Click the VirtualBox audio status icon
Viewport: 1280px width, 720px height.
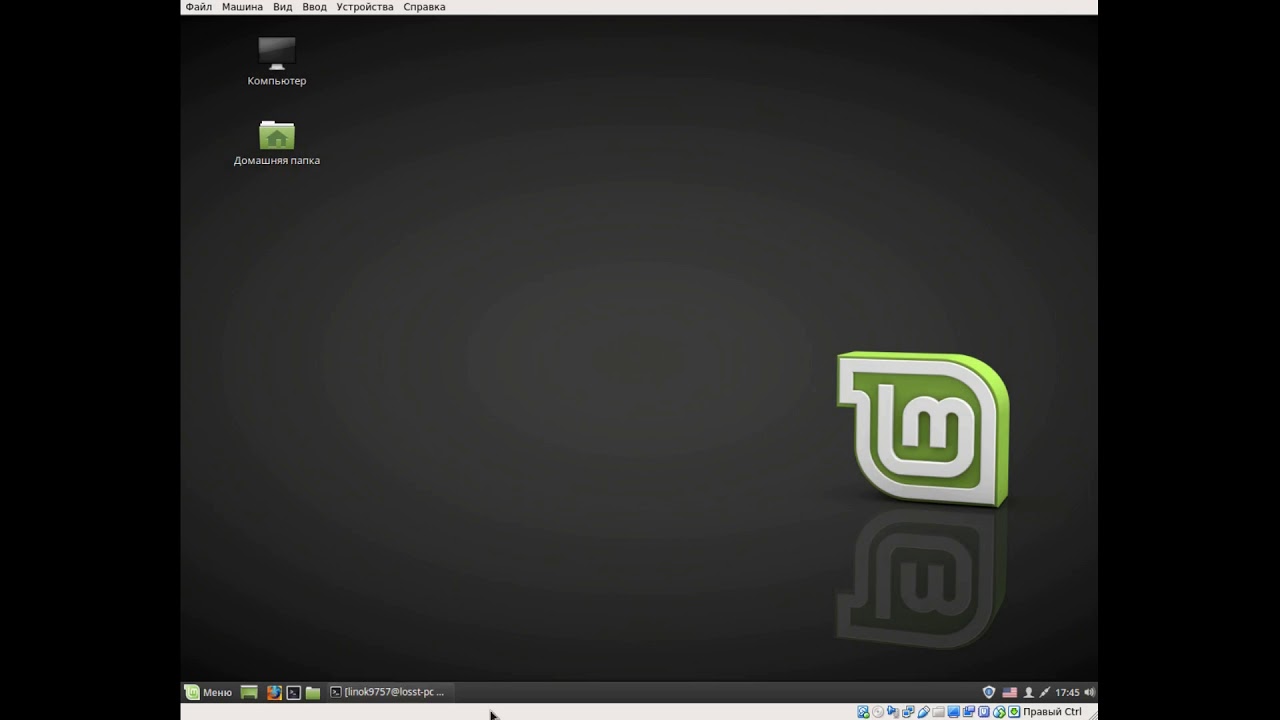(x=892, y=712)
